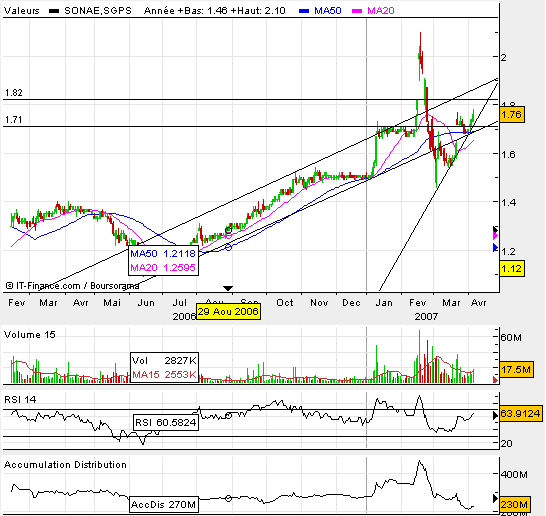Viewport: 546px width, 516px height.
Task: Click the yellow 29 Aou 2006 date label
Action: tap(228, 311)
